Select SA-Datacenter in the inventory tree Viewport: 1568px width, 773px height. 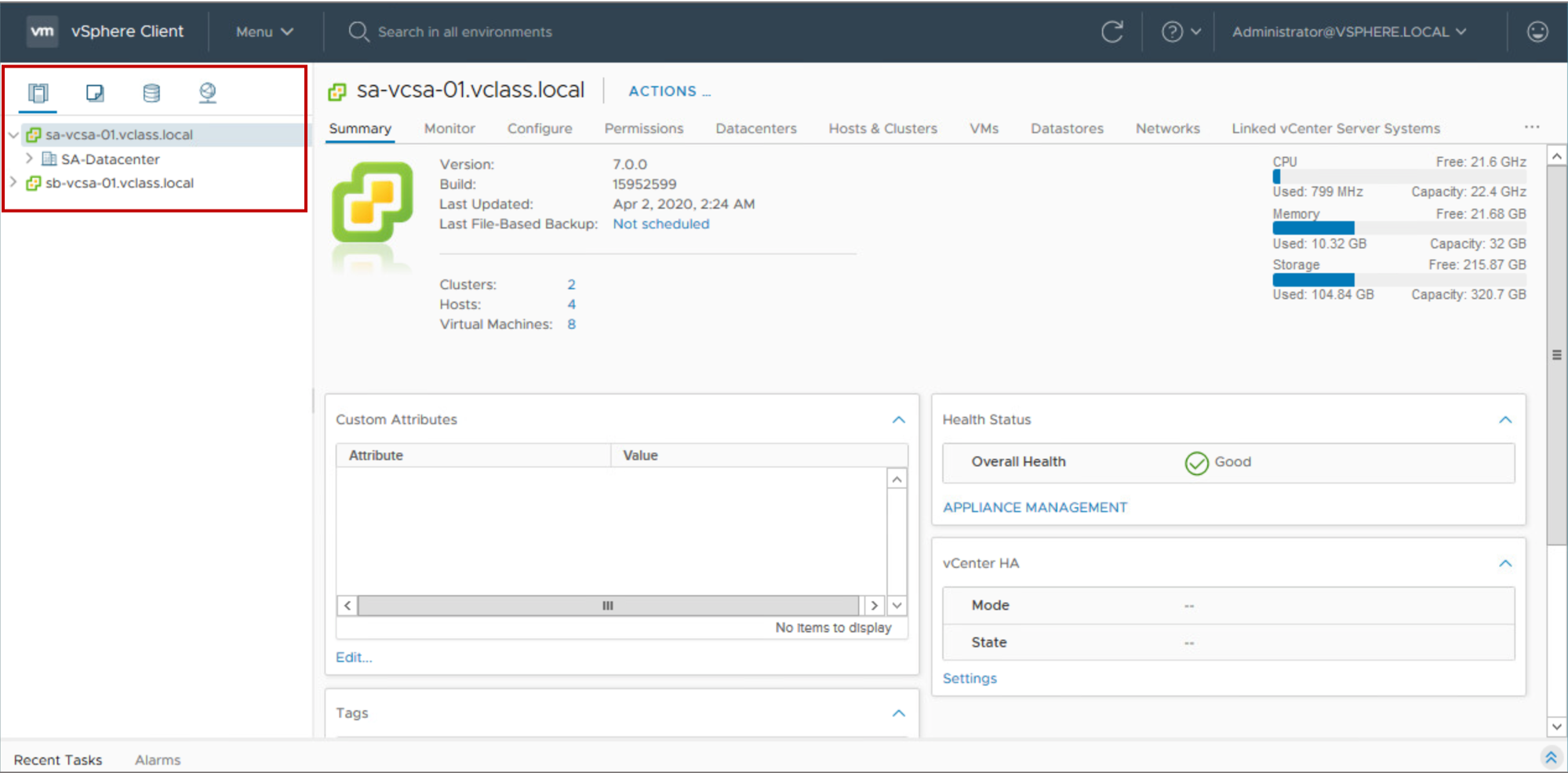point(111,159)
